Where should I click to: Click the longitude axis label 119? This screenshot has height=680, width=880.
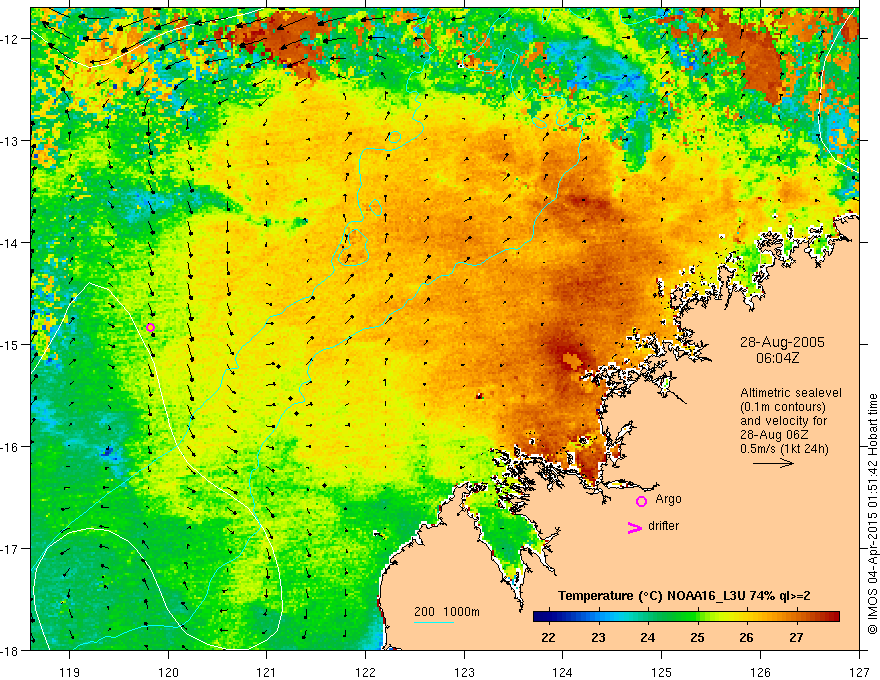coord(70,672)
